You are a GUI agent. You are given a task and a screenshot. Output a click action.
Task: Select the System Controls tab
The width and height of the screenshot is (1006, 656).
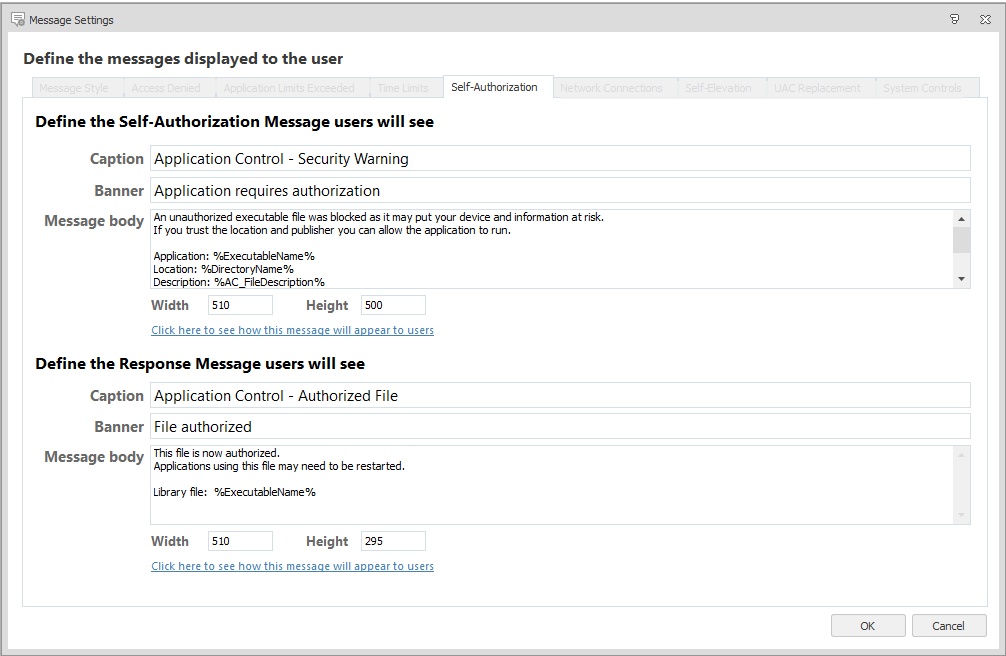point(922,88)
